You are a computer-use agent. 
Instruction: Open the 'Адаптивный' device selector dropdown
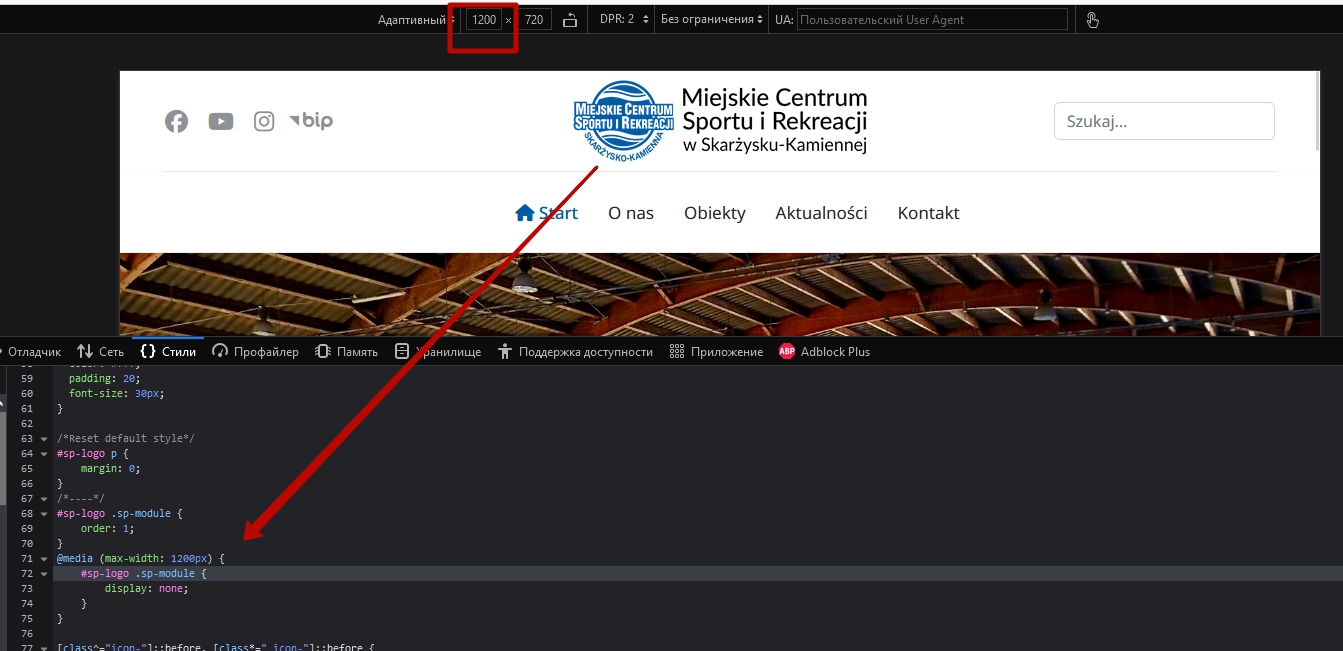pos(414,20)
